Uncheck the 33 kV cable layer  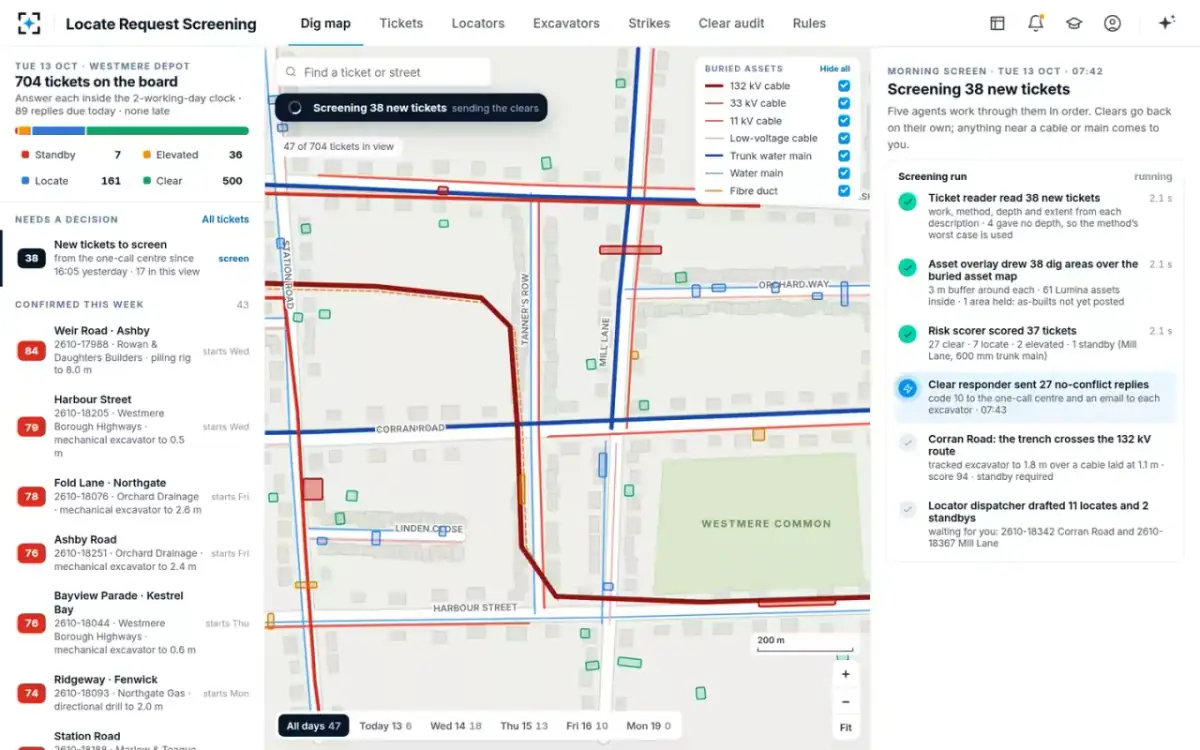[844, 103]
